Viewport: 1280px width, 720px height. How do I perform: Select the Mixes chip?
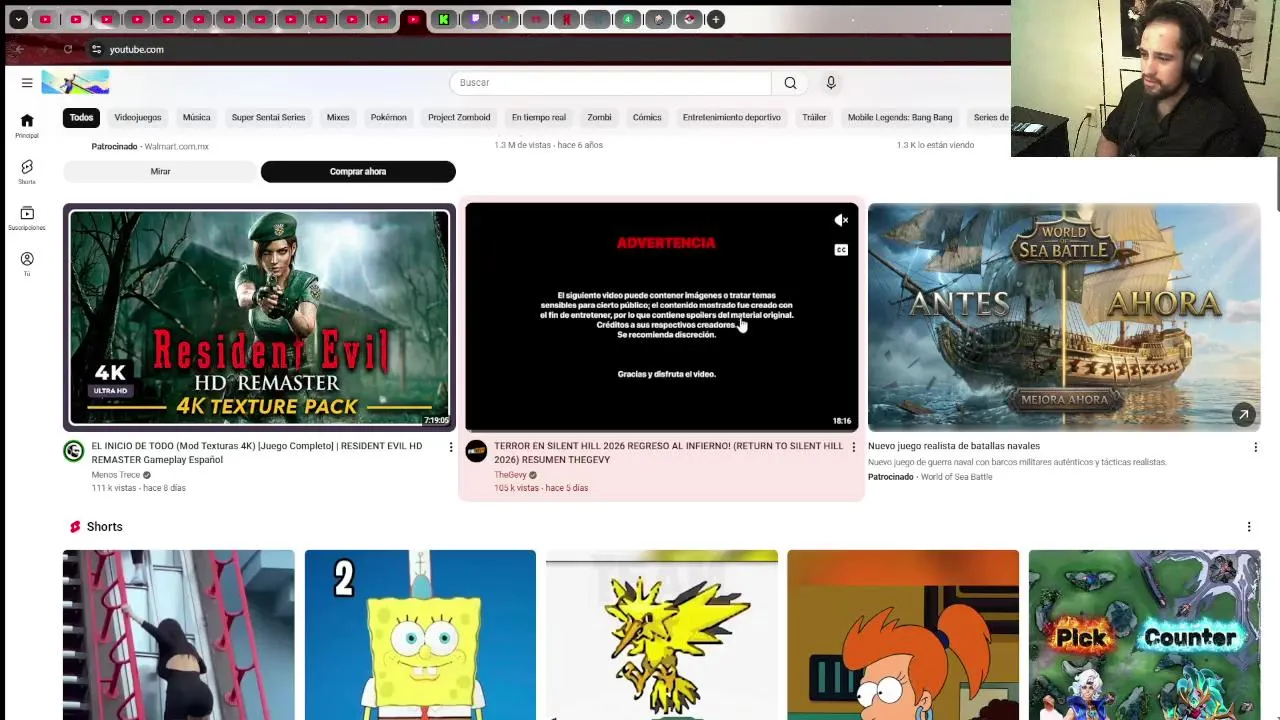coord(338,118)
